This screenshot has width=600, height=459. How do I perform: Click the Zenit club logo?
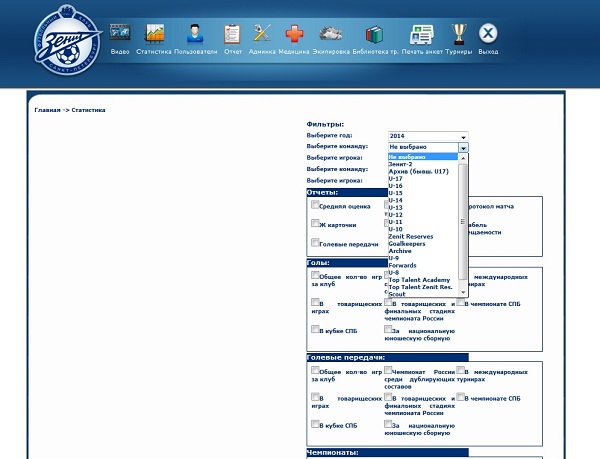click(x=67, y=41)
